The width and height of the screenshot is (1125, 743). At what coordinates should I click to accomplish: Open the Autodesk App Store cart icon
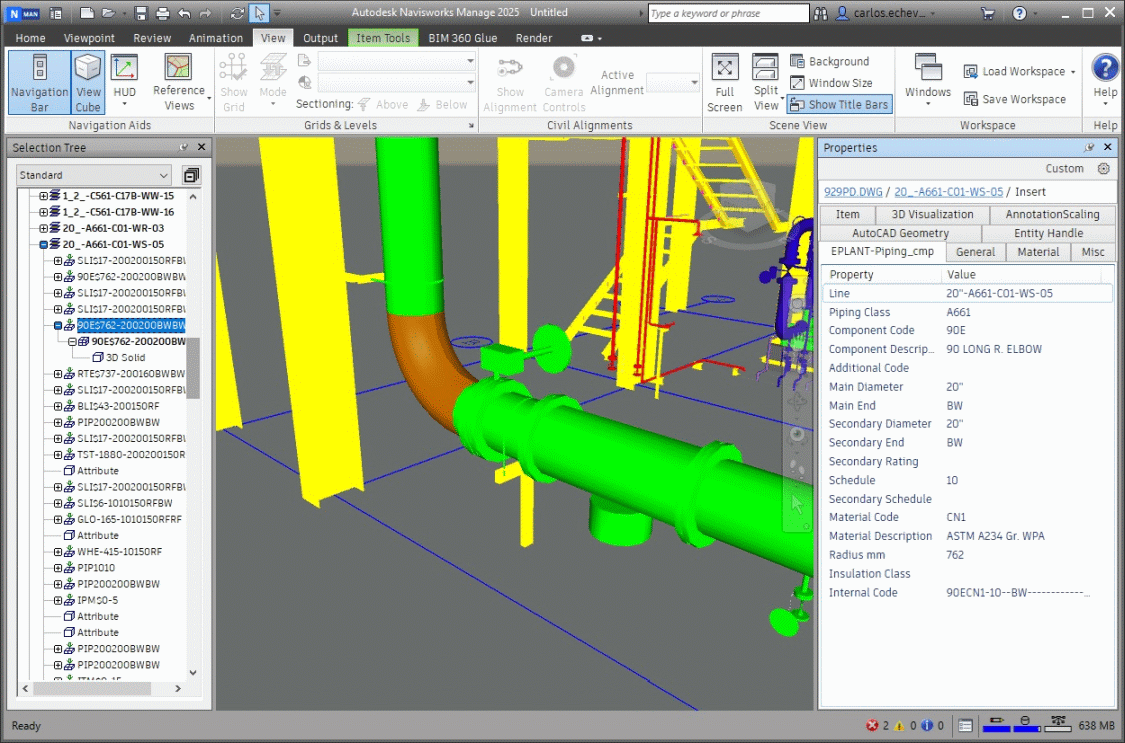[988, 13]
